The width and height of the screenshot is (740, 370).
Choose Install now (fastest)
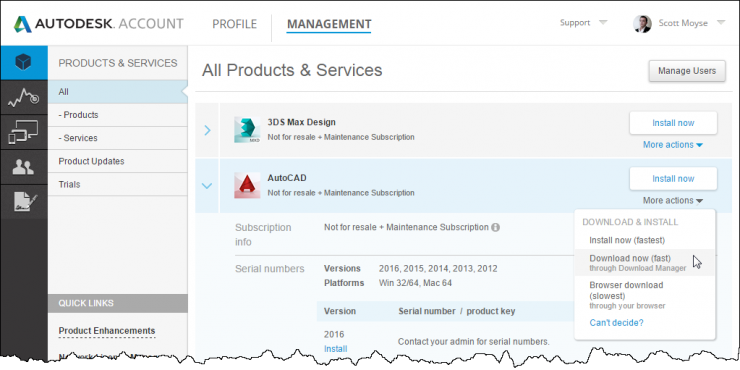pos(627,240)
